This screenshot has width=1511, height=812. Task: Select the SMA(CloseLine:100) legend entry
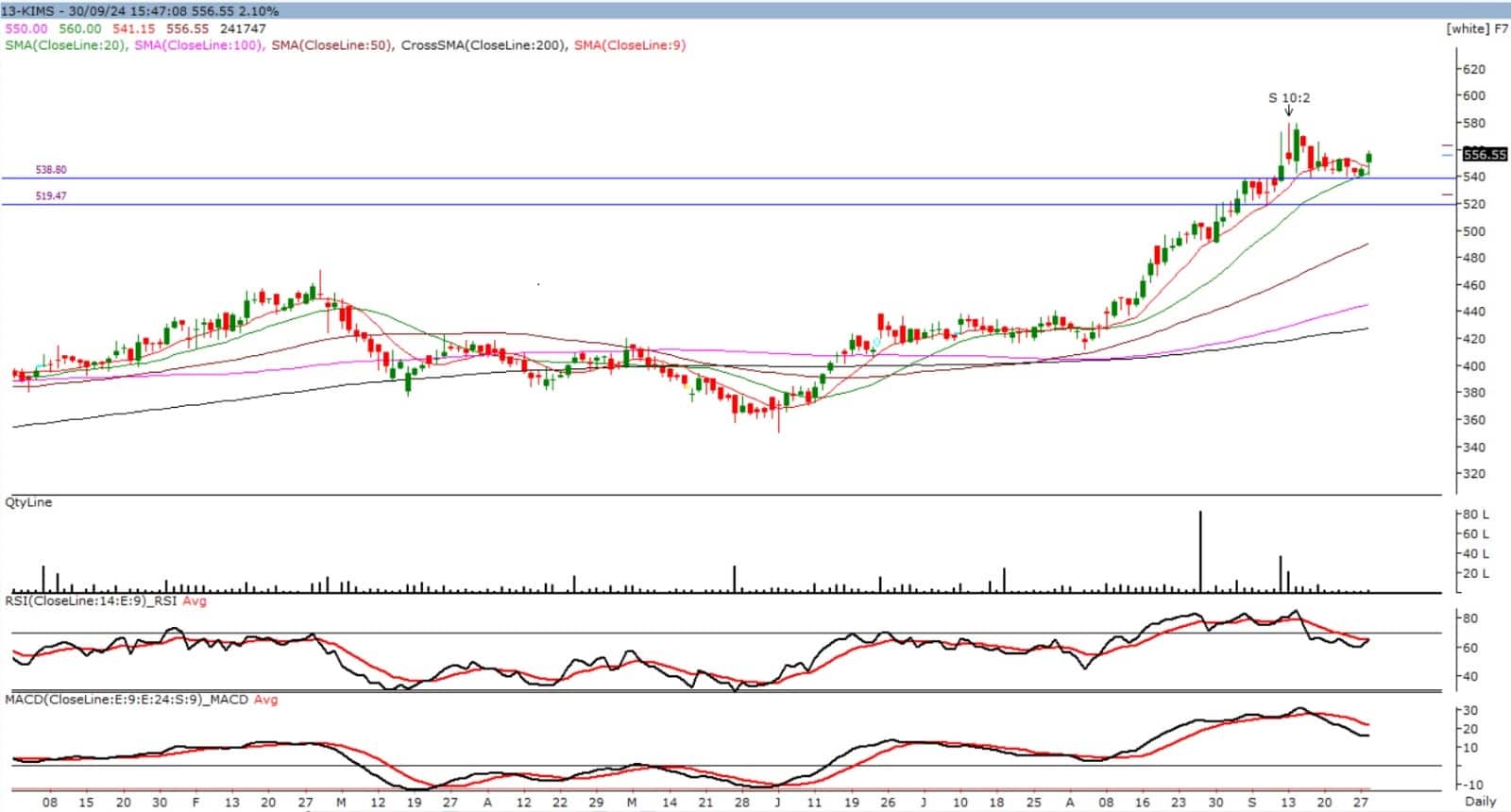click(x=198, y=44)
